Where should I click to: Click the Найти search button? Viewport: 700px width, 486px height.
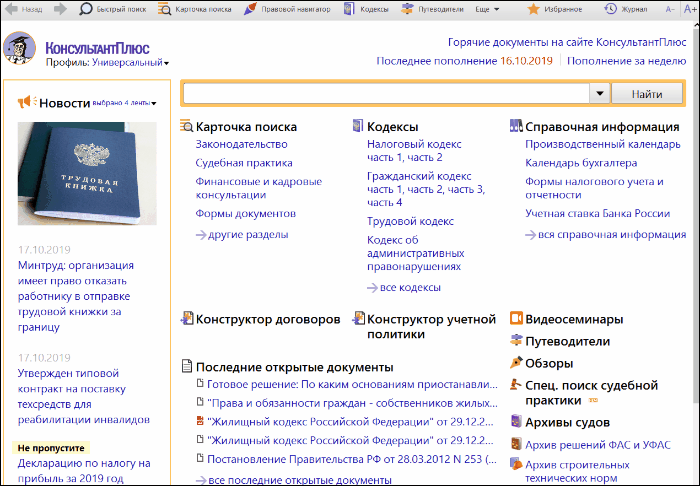pyautogui.click(x=646, y=94)
